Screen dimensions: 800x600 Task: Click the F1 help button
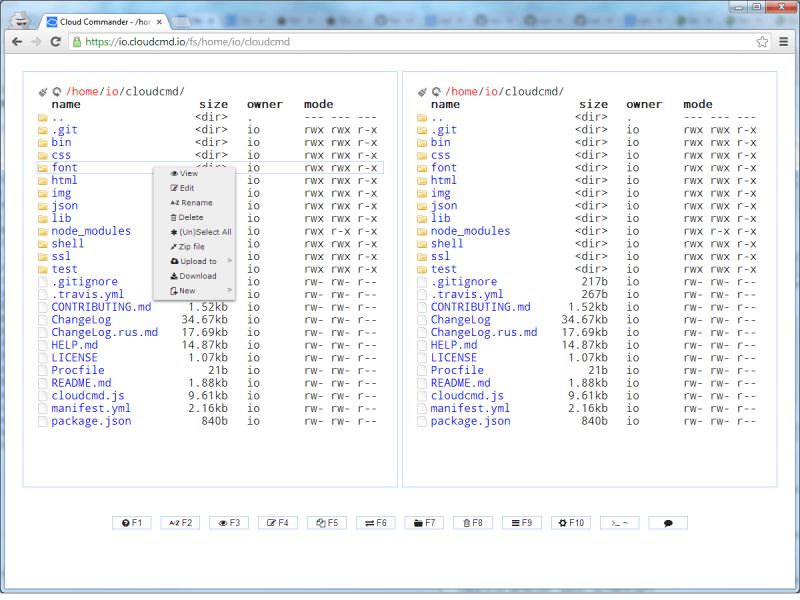[132, 522]
